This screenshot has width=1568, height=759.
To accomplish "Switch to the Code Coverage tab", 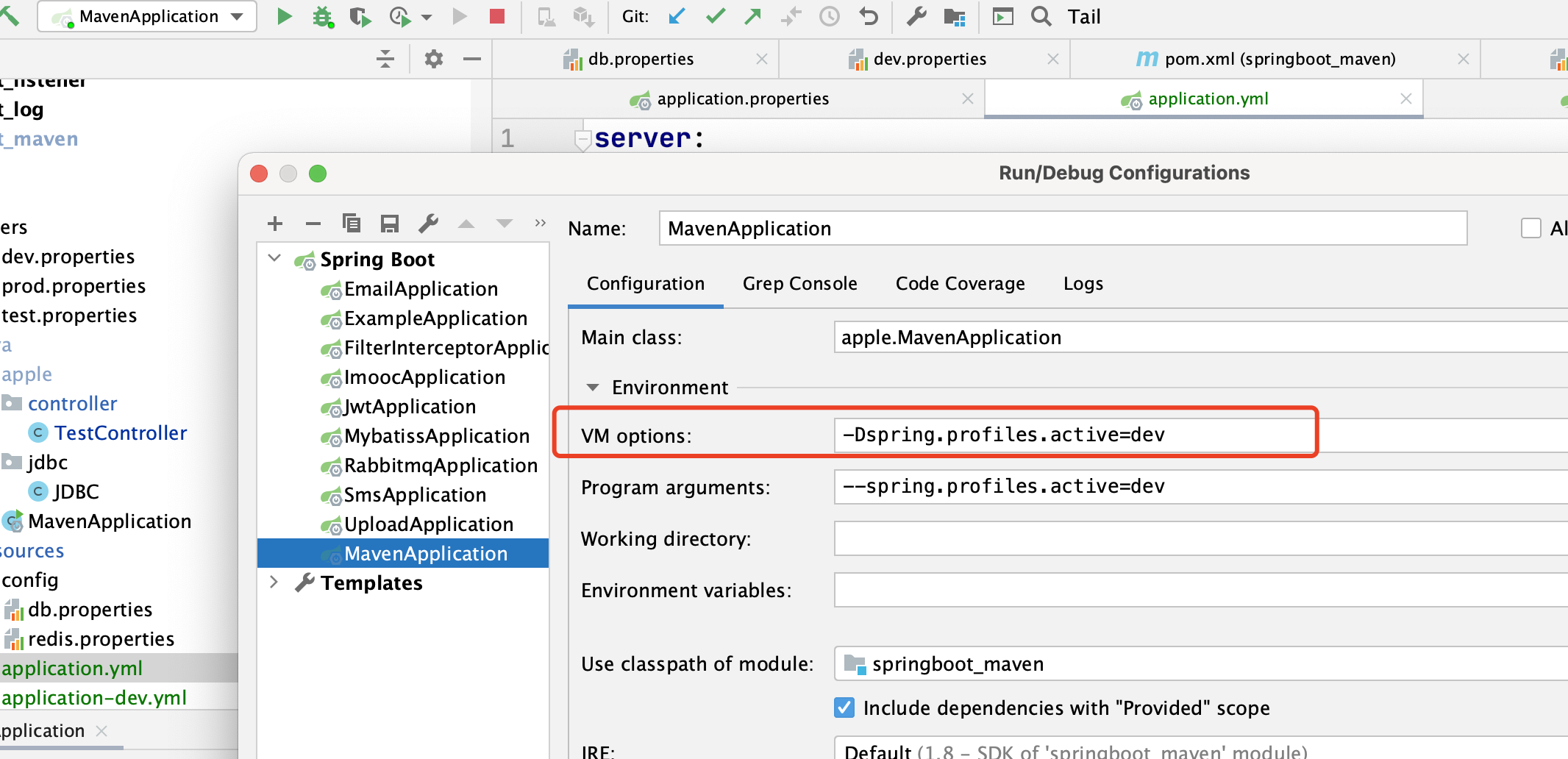I will [960, 284].
